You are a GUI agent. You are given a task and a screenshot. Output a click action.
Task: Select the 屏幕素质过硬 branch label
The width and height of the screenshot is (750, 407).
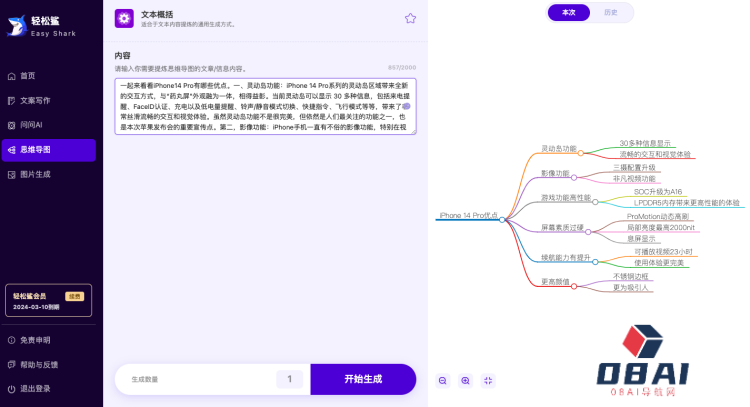(562, 228)
